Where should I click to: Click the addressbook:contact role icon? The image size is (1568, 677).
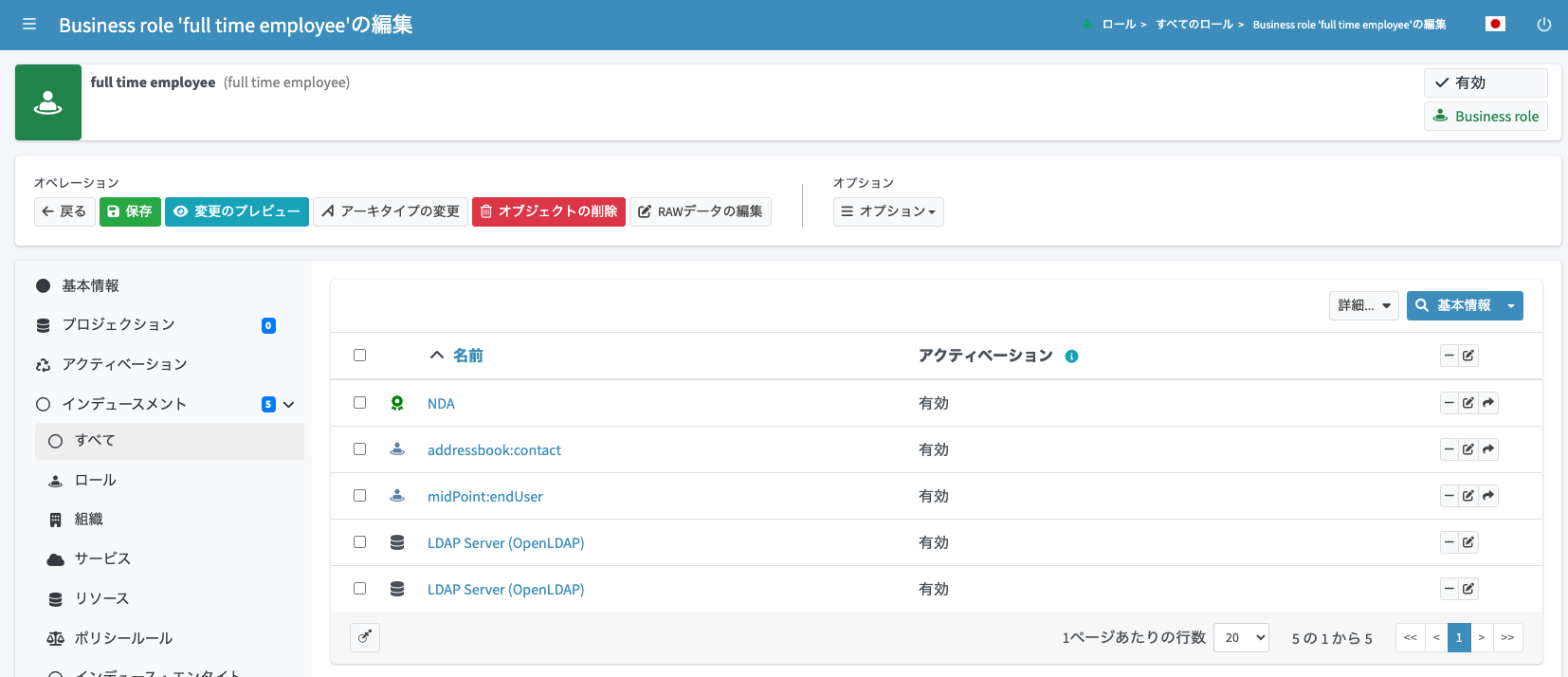point(397,449)
